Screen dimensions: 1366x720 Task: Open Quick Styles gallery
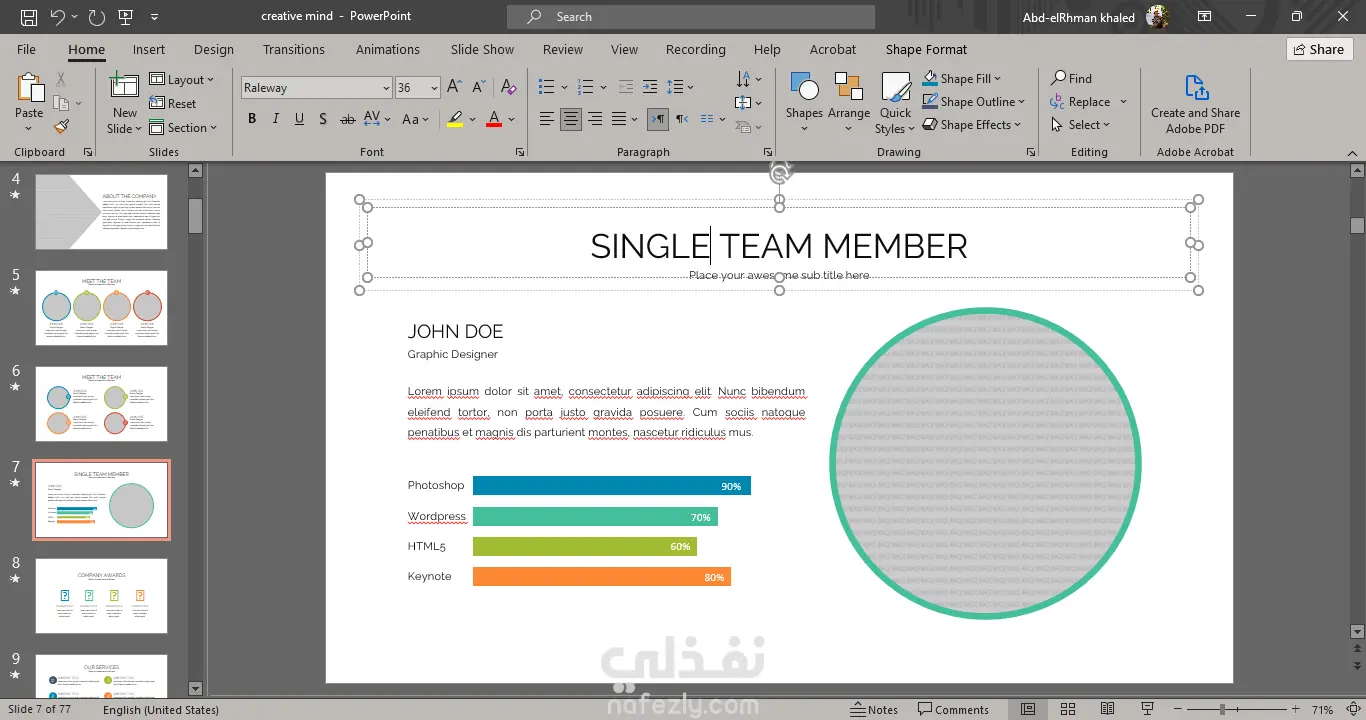click(895, 102)
